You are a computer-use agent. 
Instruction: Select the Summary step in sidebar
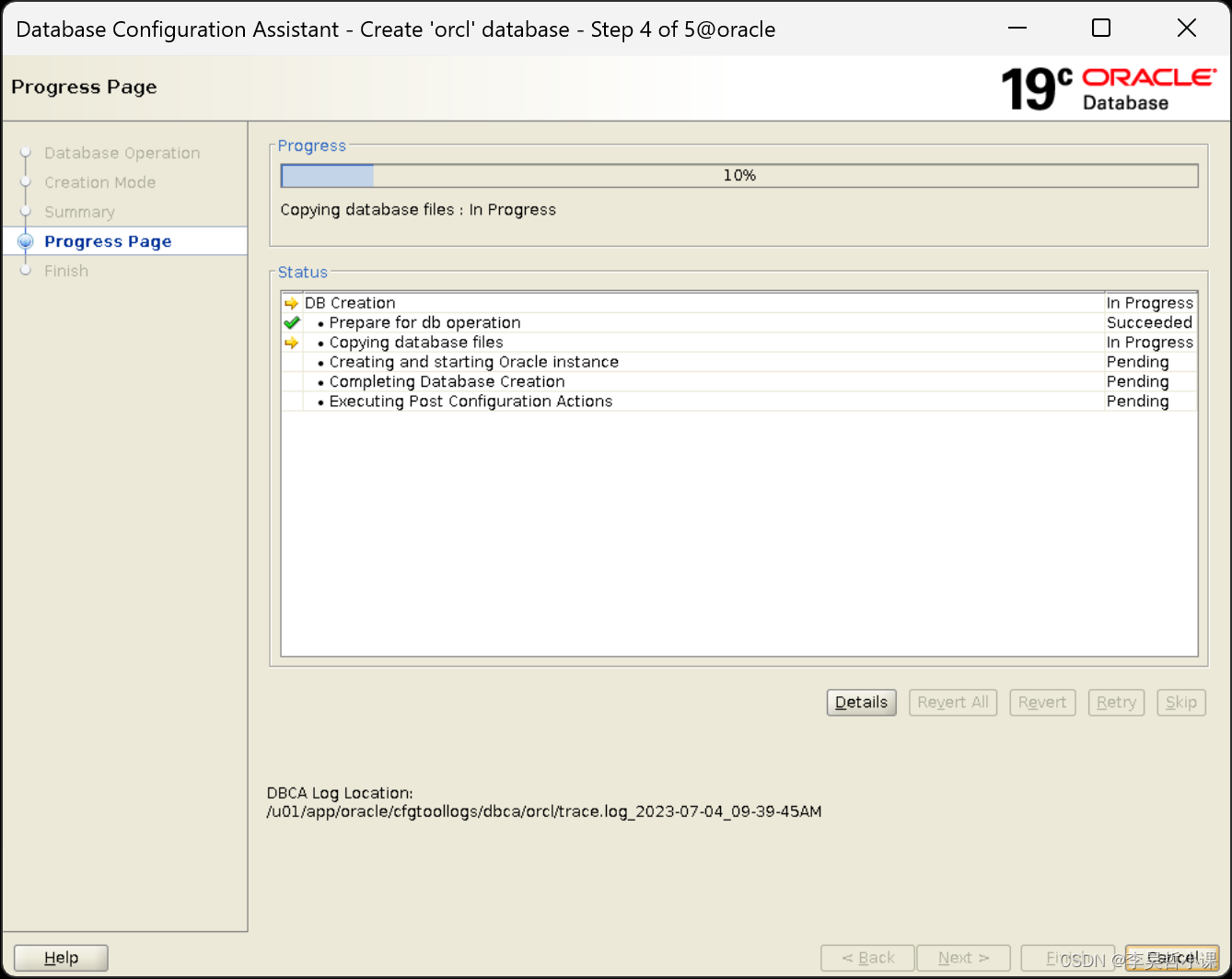(x=79, y=212)
